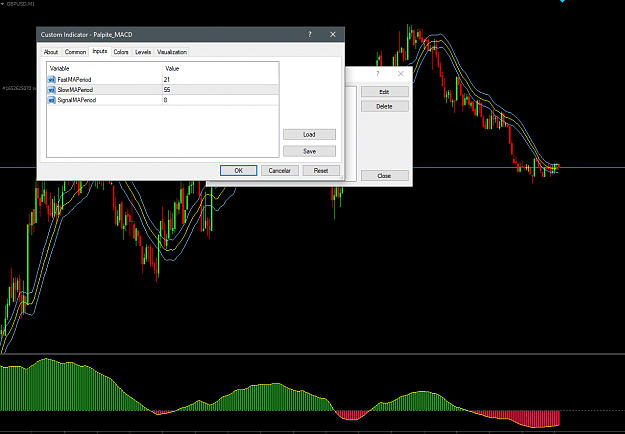Click the Load button

tap(309, 135)
